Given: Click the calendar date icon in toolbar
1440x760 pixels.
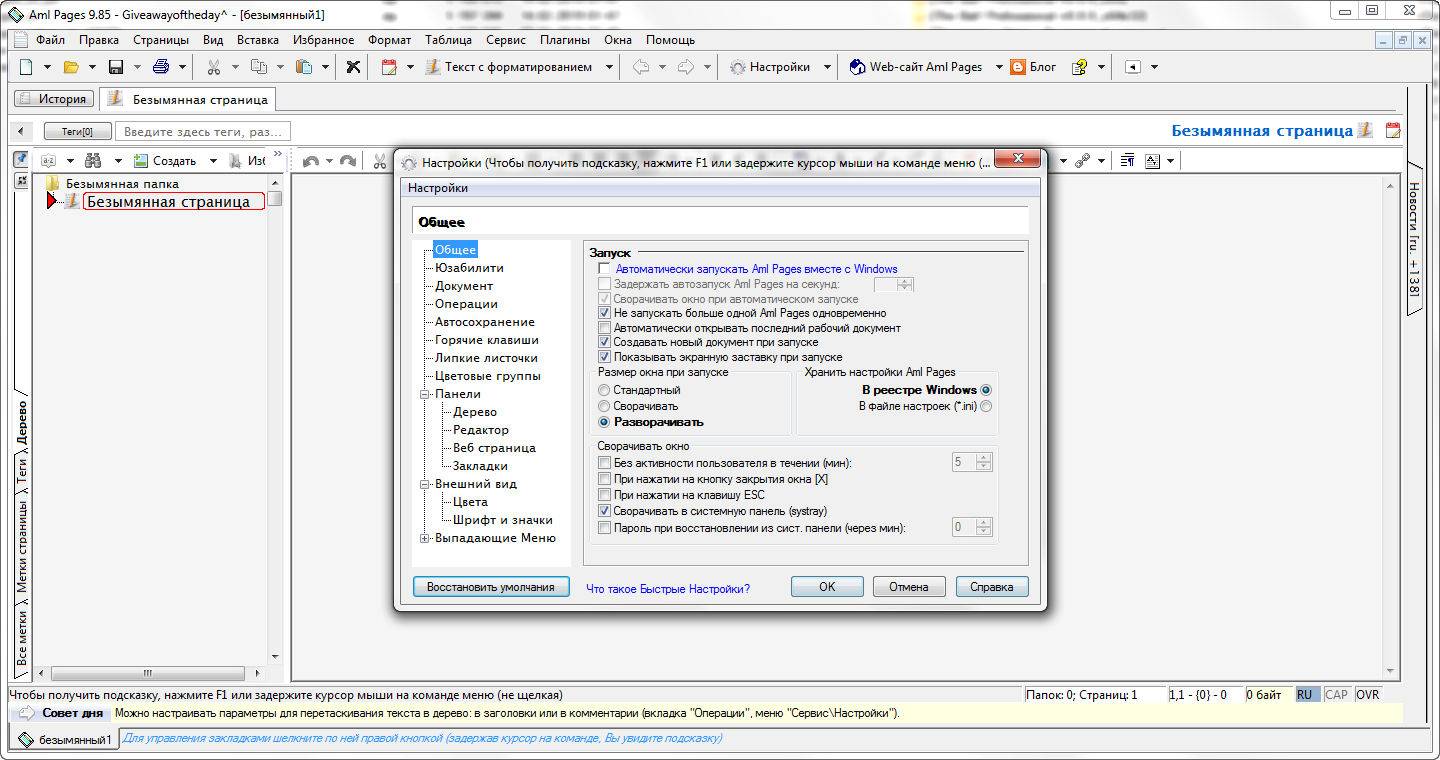Looking at the screenshot, I should tap(389, 67).
